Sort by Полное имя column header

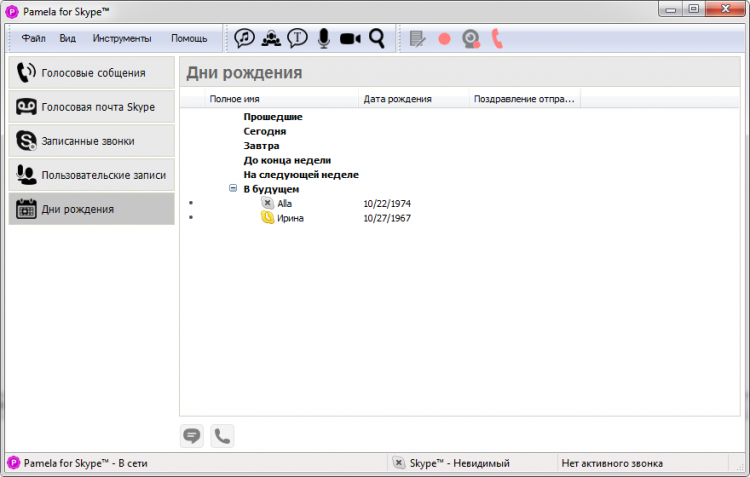tap(281, 99)
